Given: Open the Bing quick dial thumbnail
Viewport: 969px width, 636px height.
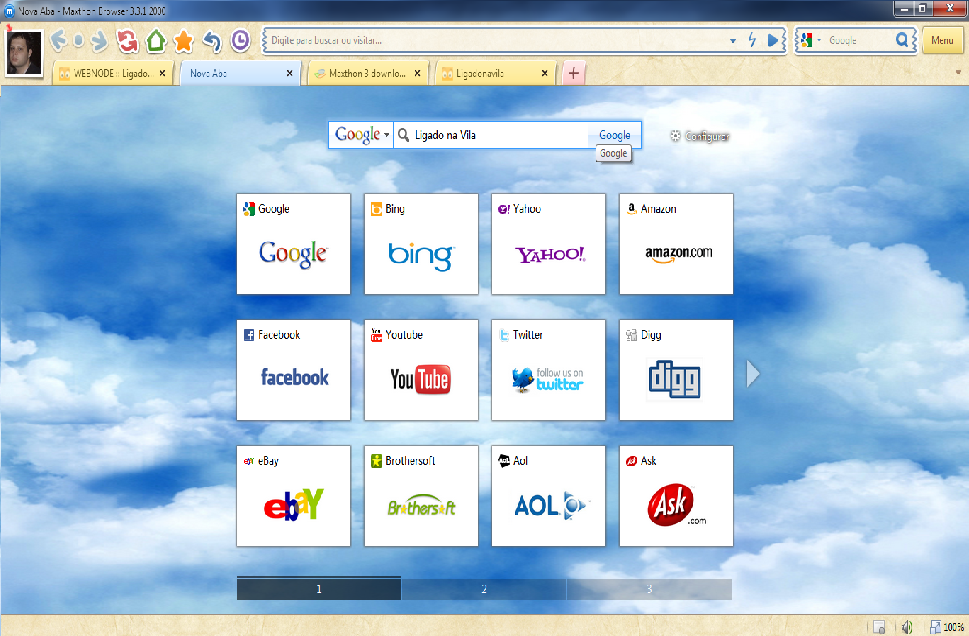Looking at the screenshot, I should (x=421, y=244).
